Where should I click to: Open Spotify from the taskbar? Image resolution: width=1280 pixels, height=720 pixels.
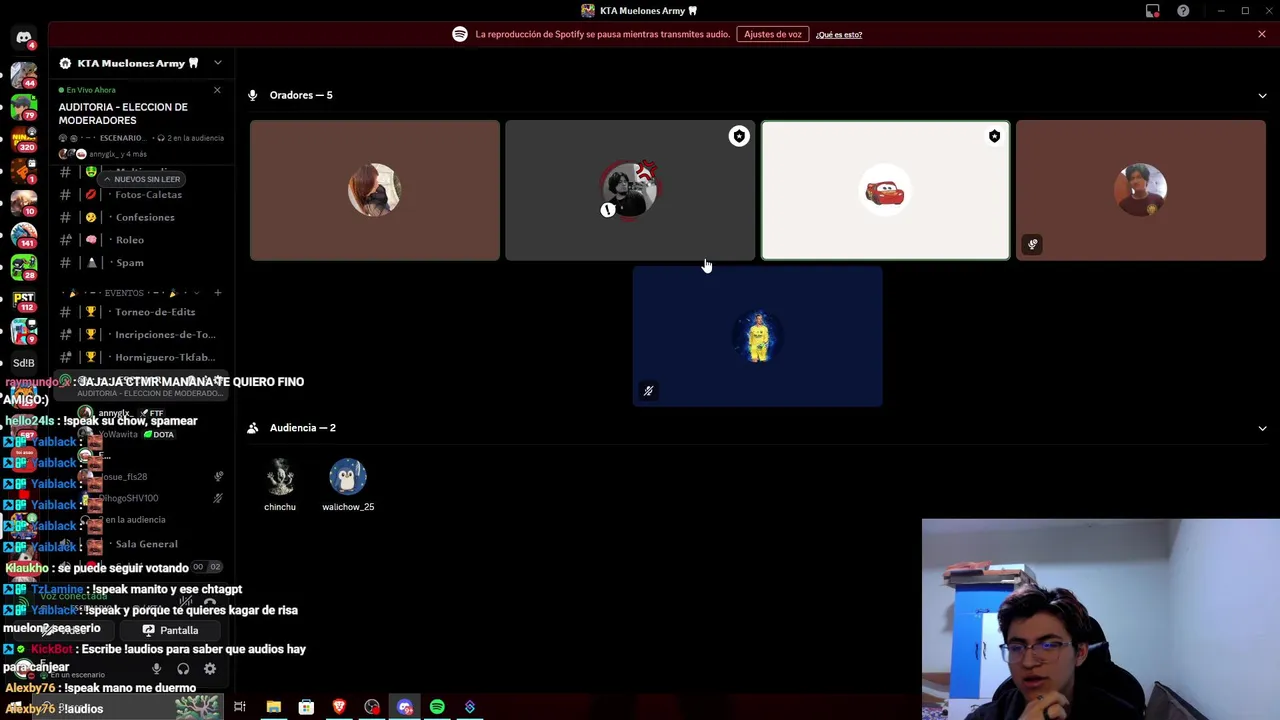pos(437,707)
